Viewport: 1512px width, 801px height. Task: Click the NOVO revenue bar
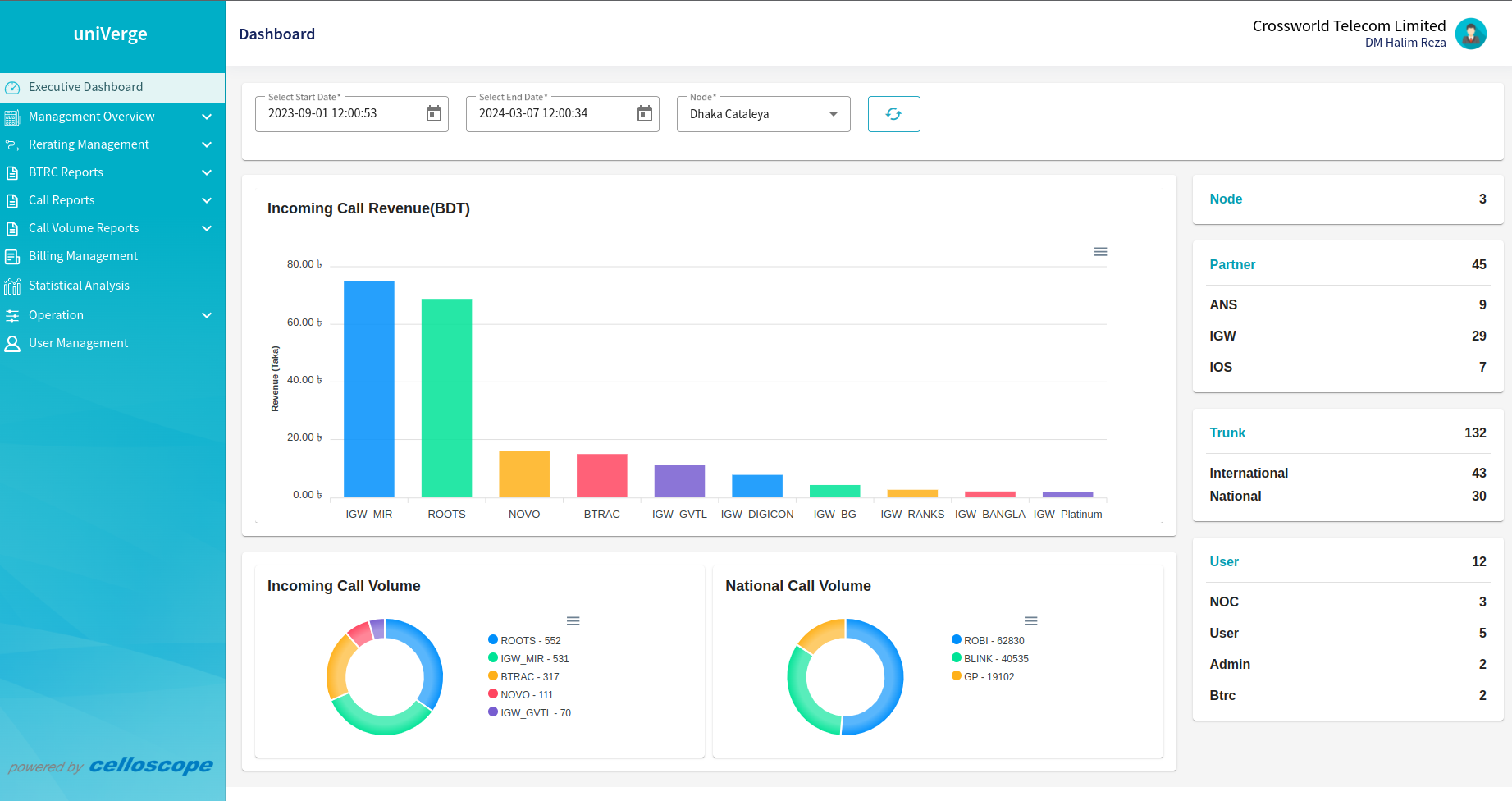(524, 474)
